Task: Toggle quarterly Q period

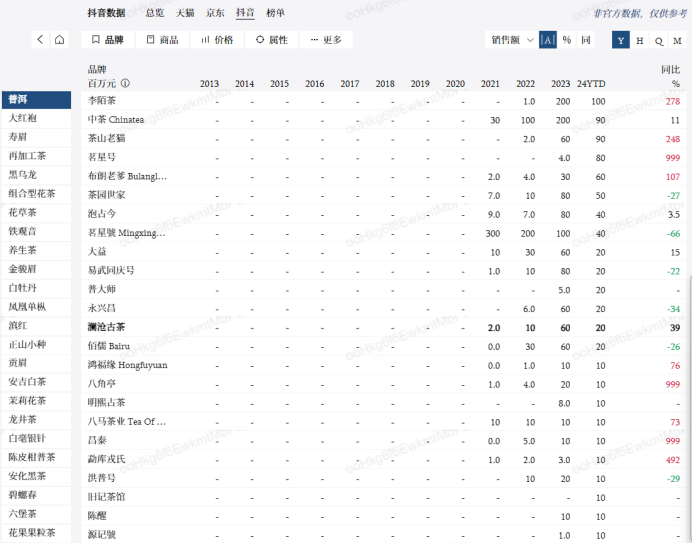Action: coord(659,40)
